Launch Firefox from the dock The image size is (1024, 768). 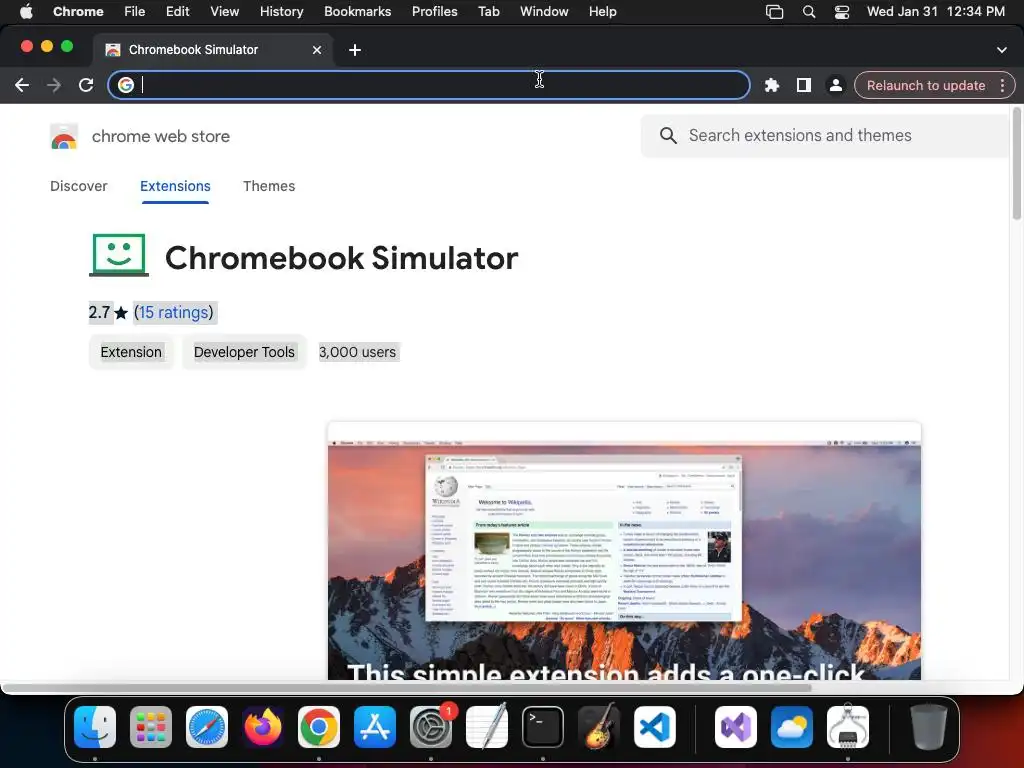point(263,727)
